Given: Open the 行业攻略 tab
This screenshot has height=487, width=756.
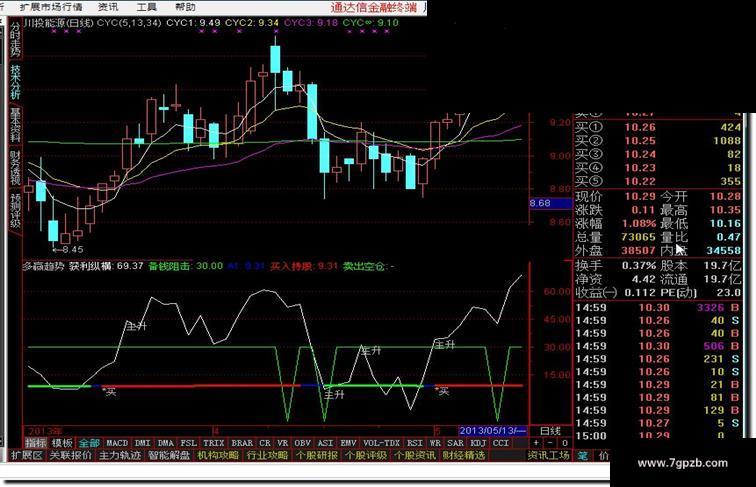Looking at the screenshot, I should (268, 455).
